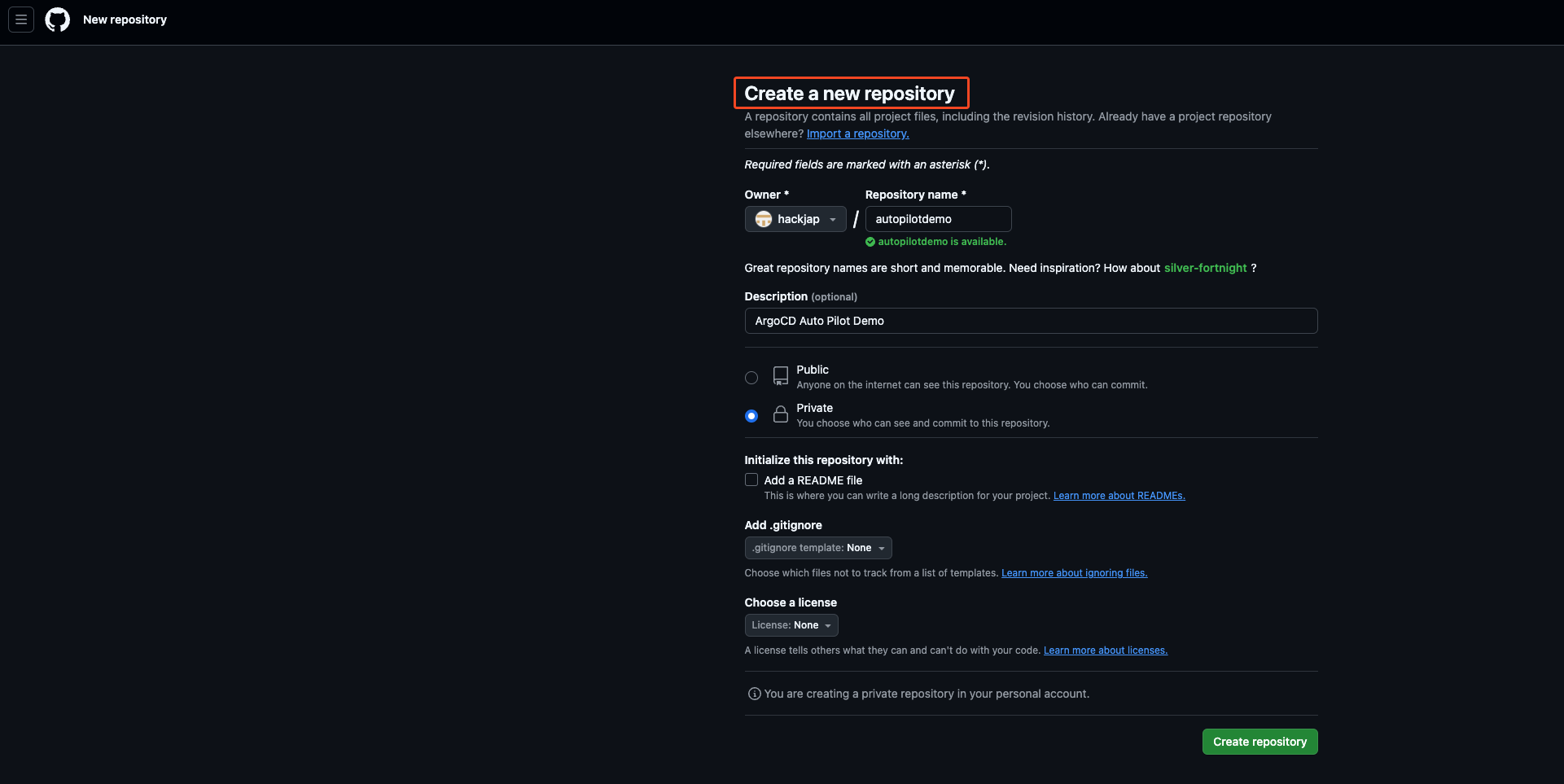Image resolution: width=1564 pixels, height=784 pixels.
Task: Focus the Description input field
Action: click(1031, 321)
